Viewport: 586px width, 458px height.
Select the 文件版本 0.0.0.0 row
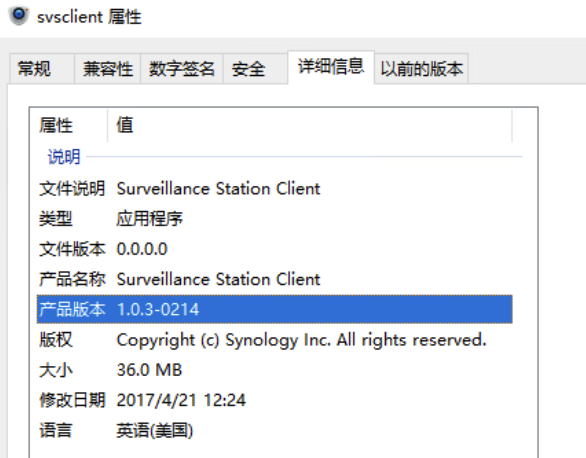coord(275,249)
